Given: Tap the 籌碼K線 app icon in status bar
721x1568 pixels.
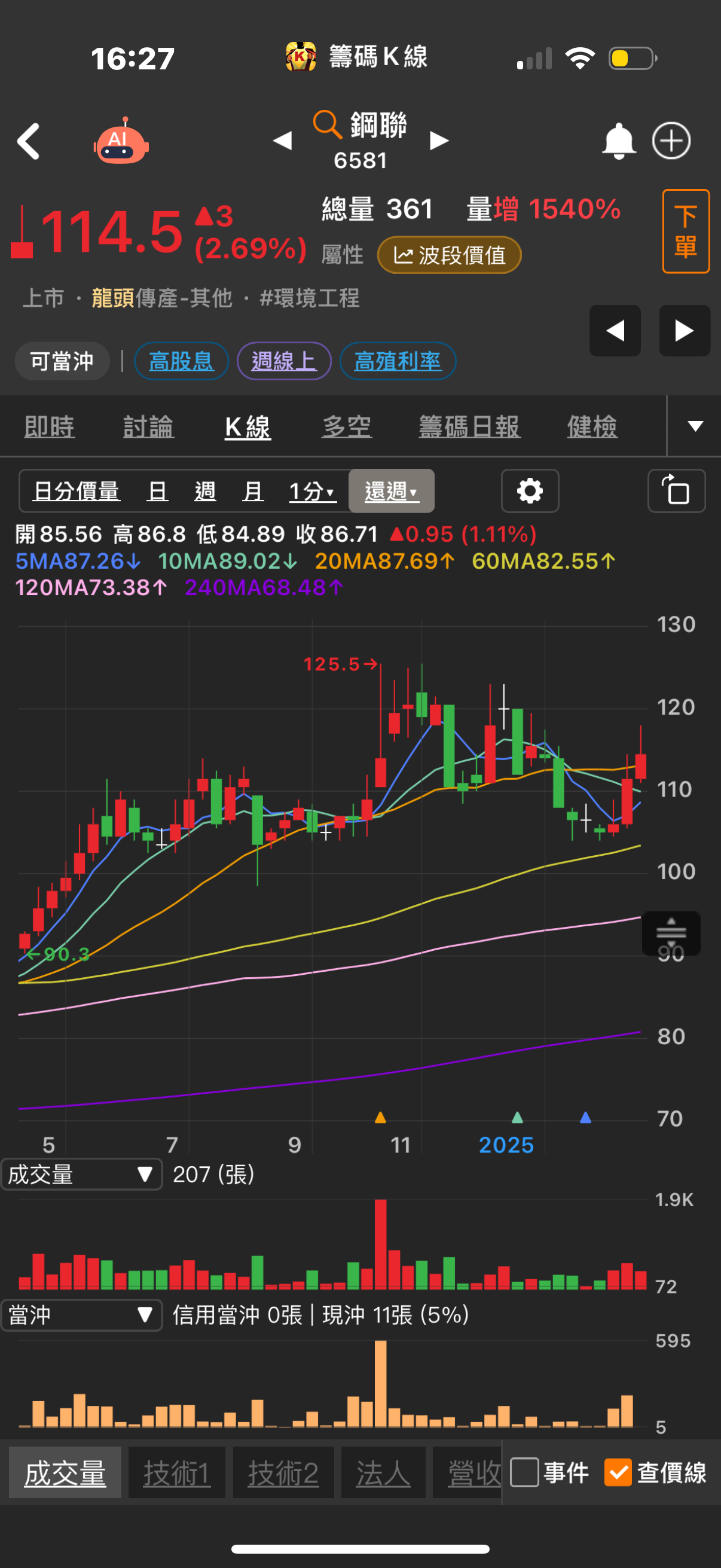Looking at the screenshot, I should [x=301, y=57].
